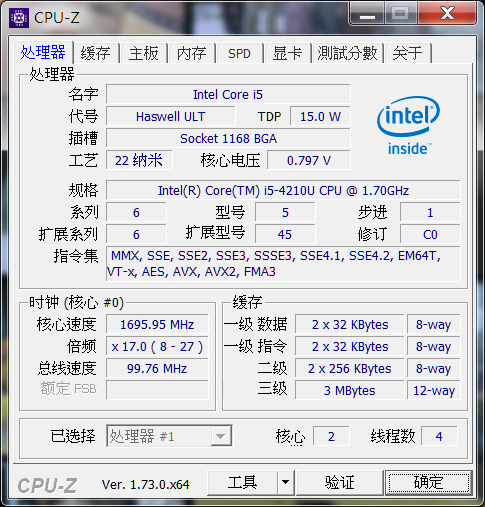Viewport: 485px width, 507px height.
Task: Click the 型号 value 5
Action: point(285,212)
